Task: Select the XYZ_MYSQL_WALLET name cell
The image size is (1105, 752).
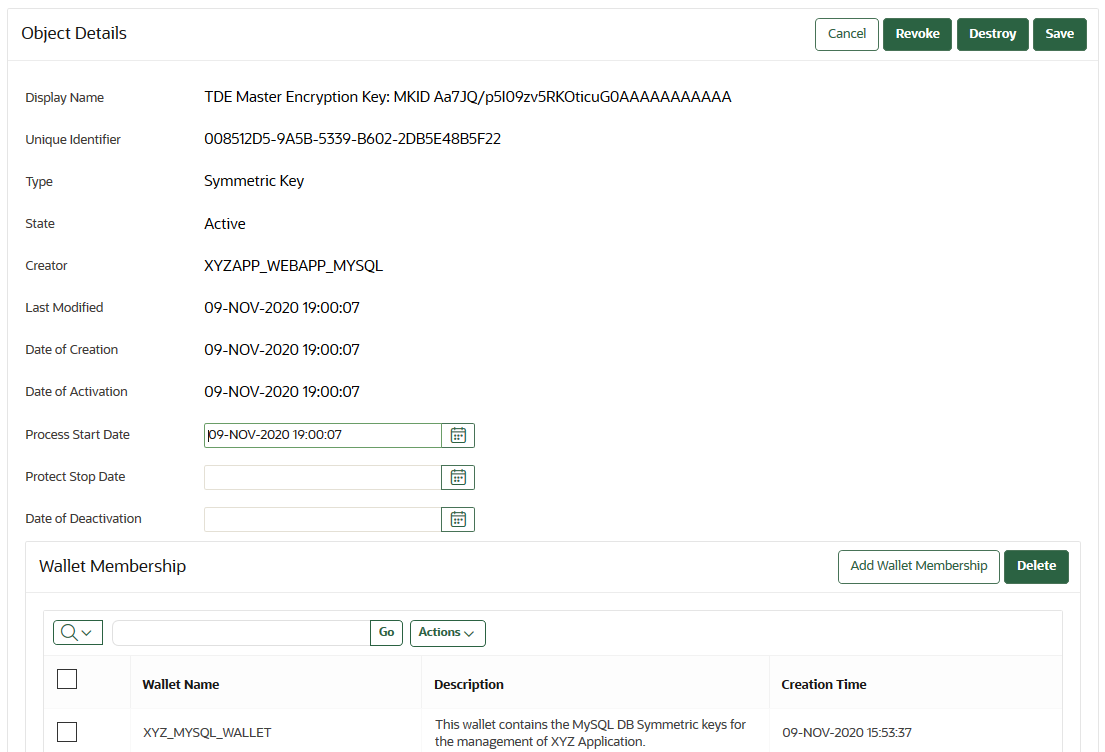Action: [x=206, y=733]
